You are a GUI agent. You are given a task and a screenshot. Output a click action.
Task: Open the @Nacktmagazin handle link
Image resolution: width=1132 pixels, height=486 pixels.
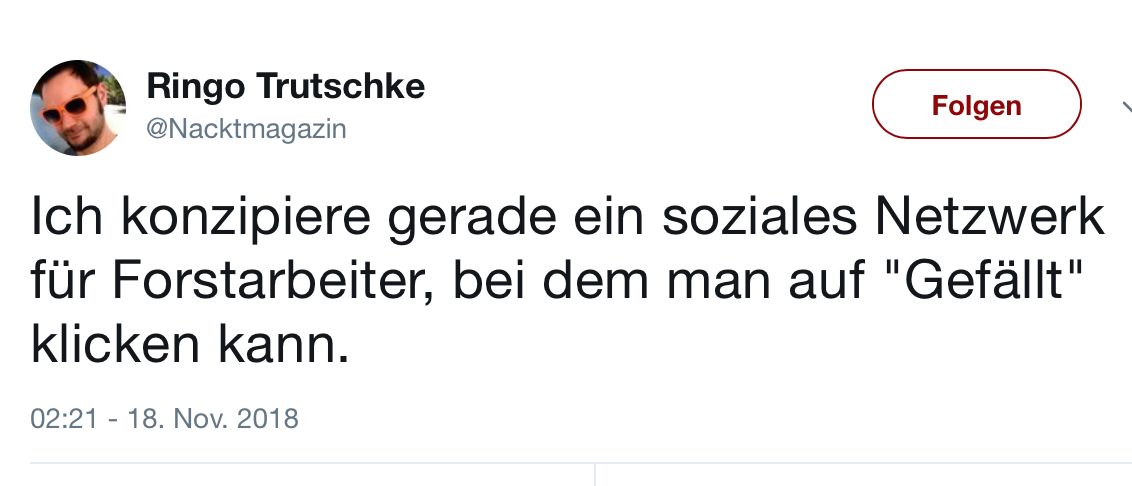[246, 129]
